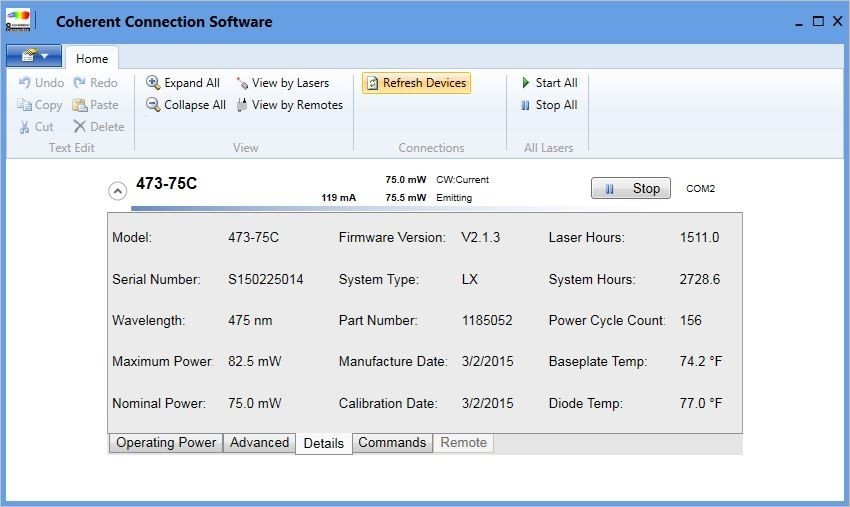The width and height of the screenshot is (850, 507).
Task: Click the Cut scissors icon
Action: pyautogui.click(x=24, y=127)
